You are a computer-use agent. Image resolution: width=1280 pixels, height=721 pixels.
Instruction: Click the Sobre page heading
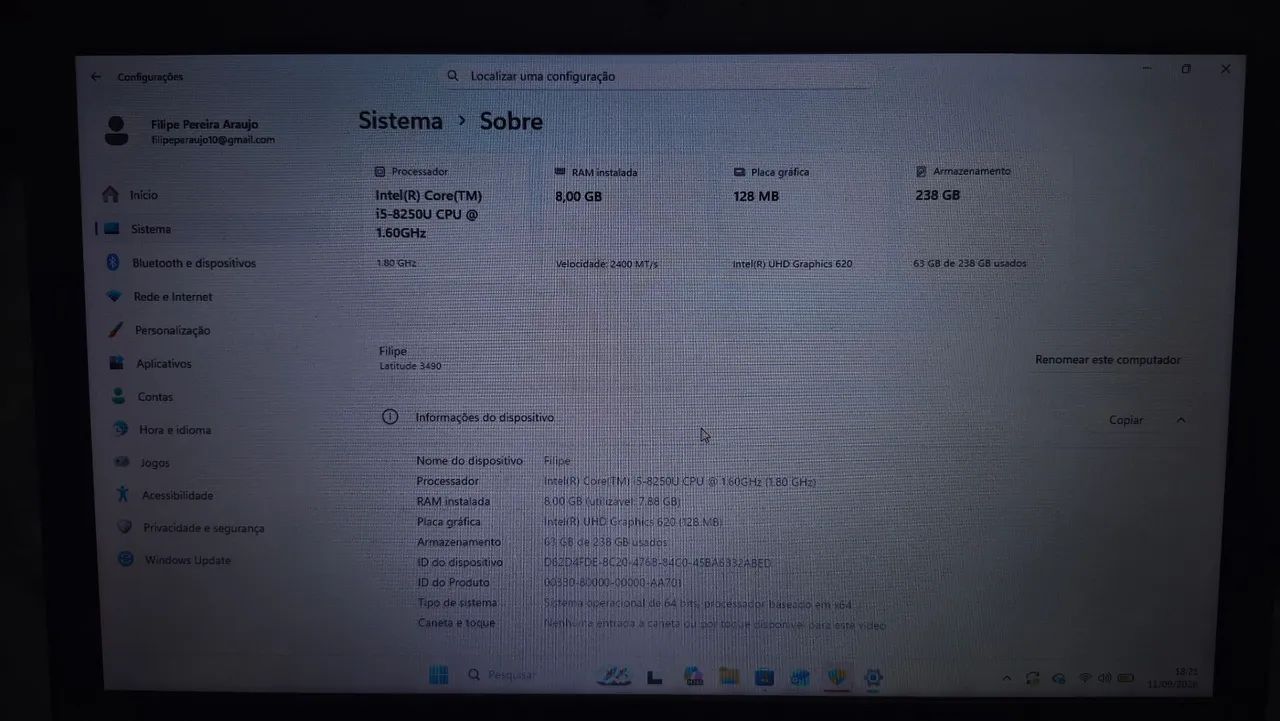pyautogui.click(x=511, y=121)
